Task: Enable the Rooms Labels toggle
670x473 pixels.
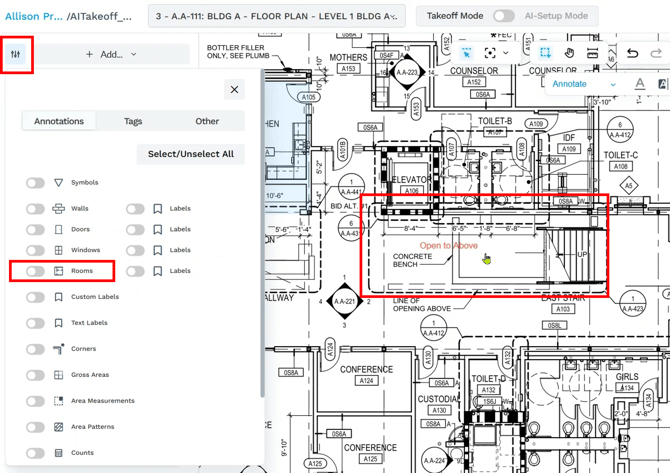Action: [135, 271]
